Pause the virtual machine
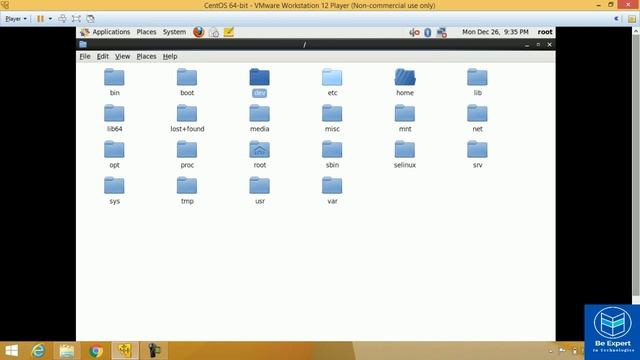The image size is (640, 360). point(40,19)
